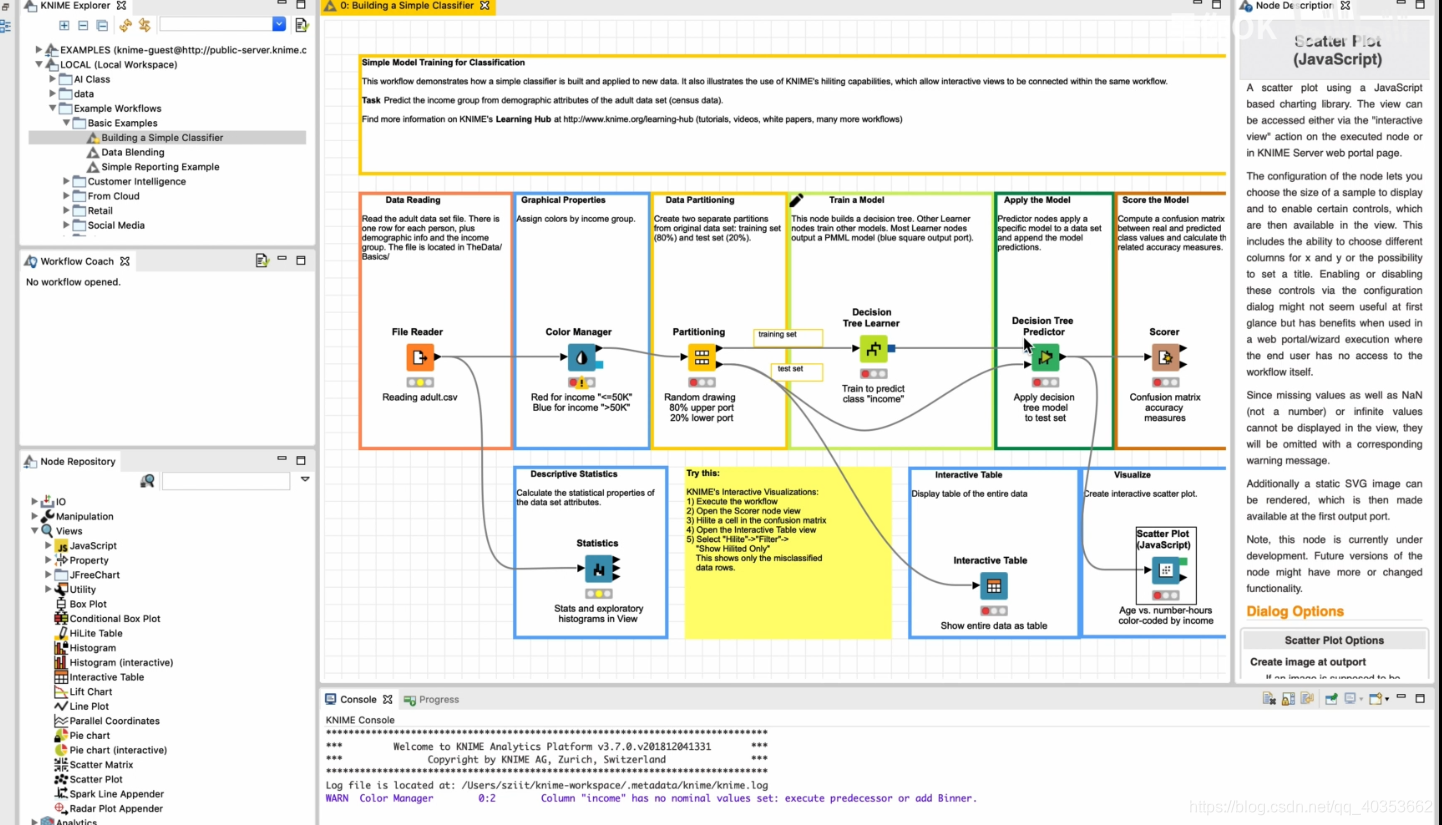Click the synchronize with editor icon in Explorer
This screenshot has height=825, width=1442.
(x=145, y=25)
